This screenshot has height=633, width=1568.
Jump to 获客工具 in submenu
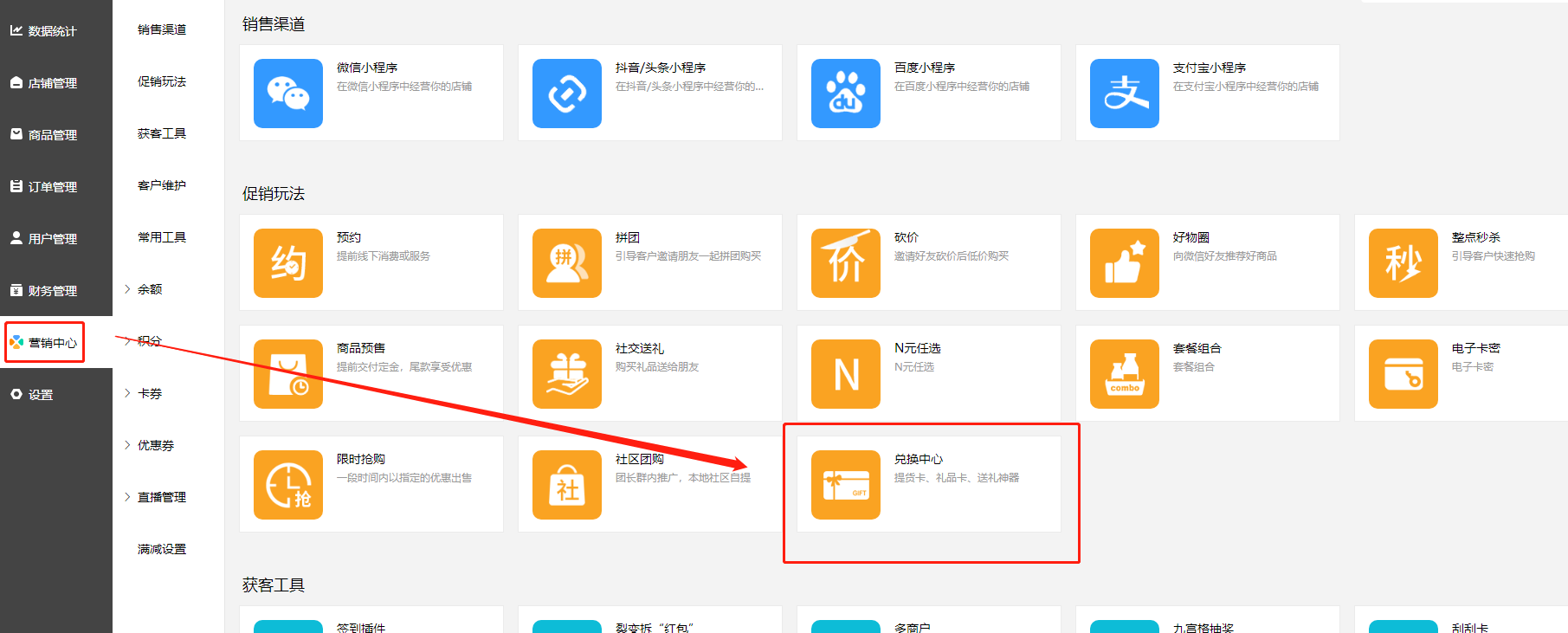(x=162, y=133)
